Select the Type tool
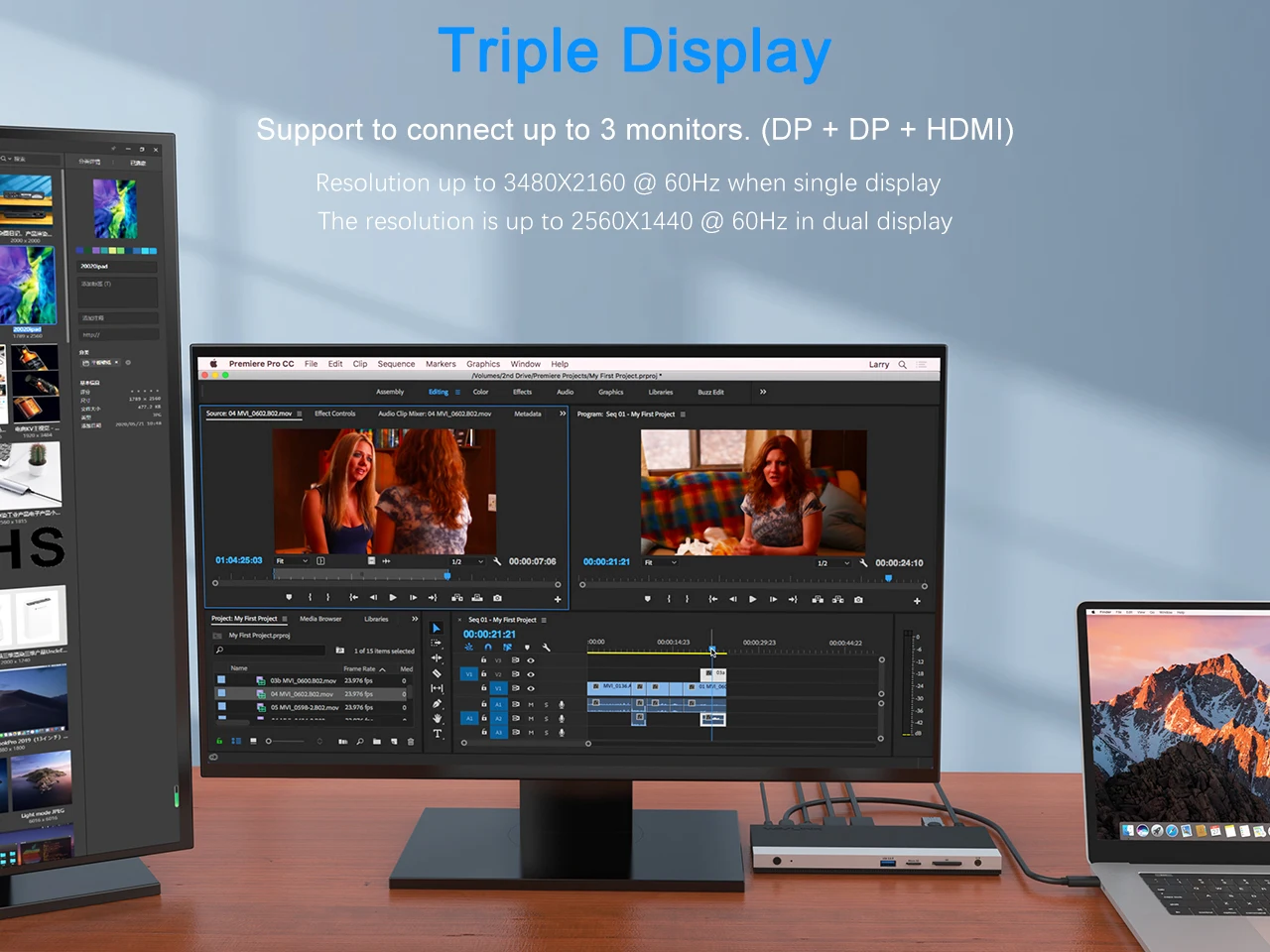Screen dimensions: 1270x952 [x=438, y=734]
